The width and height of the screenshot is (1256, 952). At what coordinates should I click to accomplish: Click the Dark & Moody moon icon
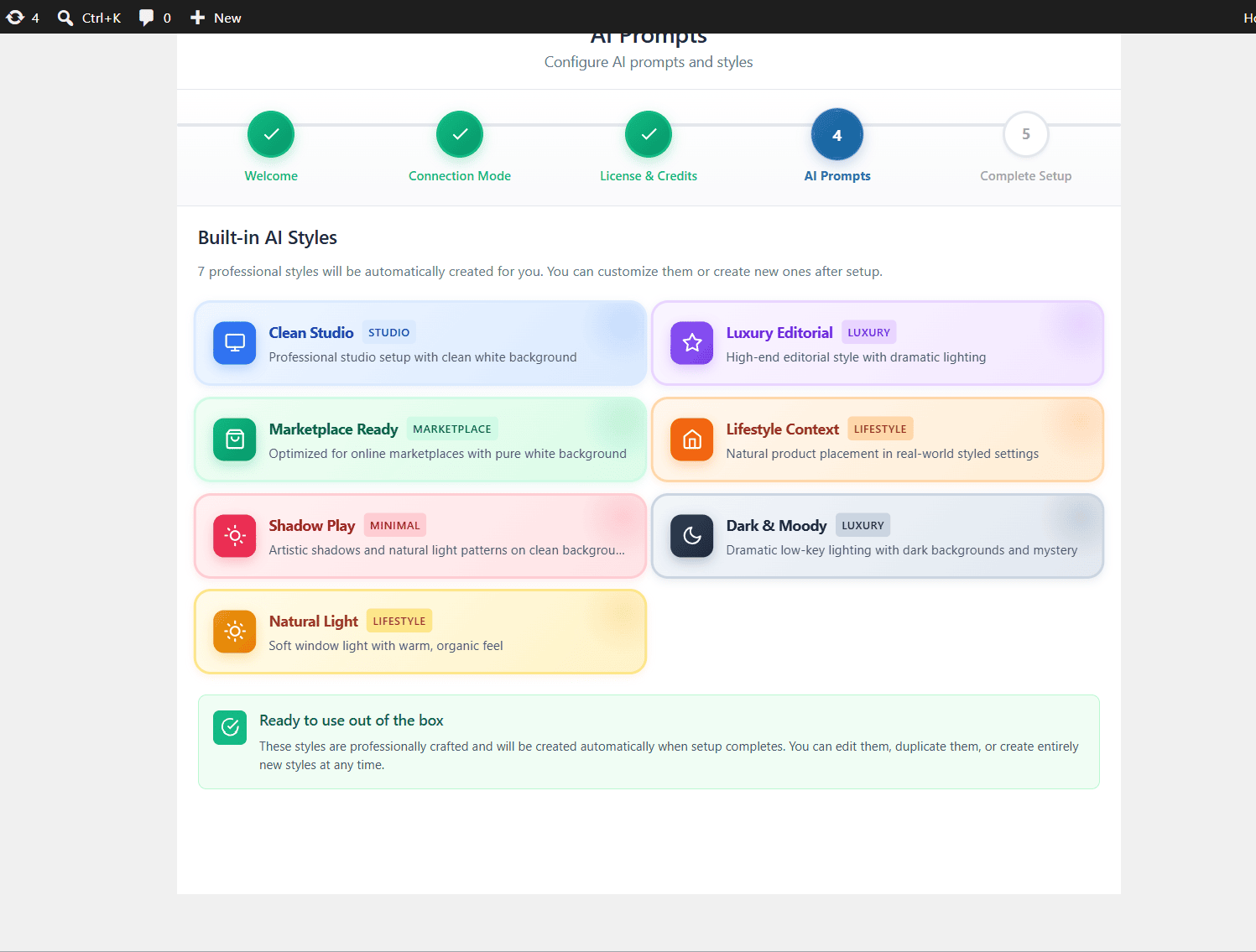point(692,536)
